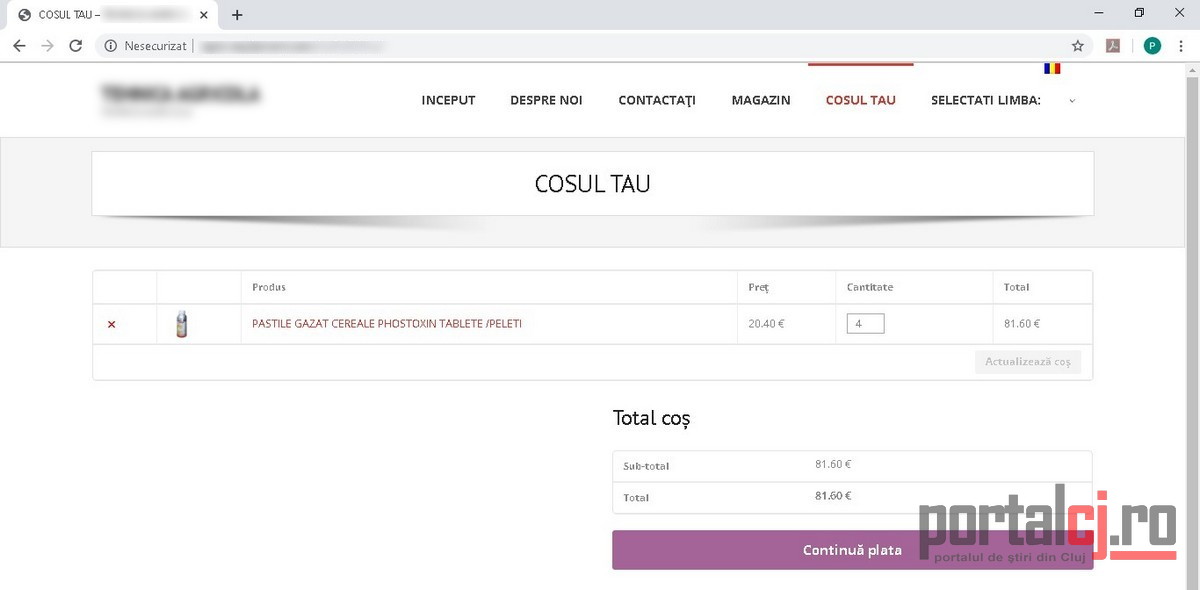Bookmark this page with star icon

[x=1077, y=46]
